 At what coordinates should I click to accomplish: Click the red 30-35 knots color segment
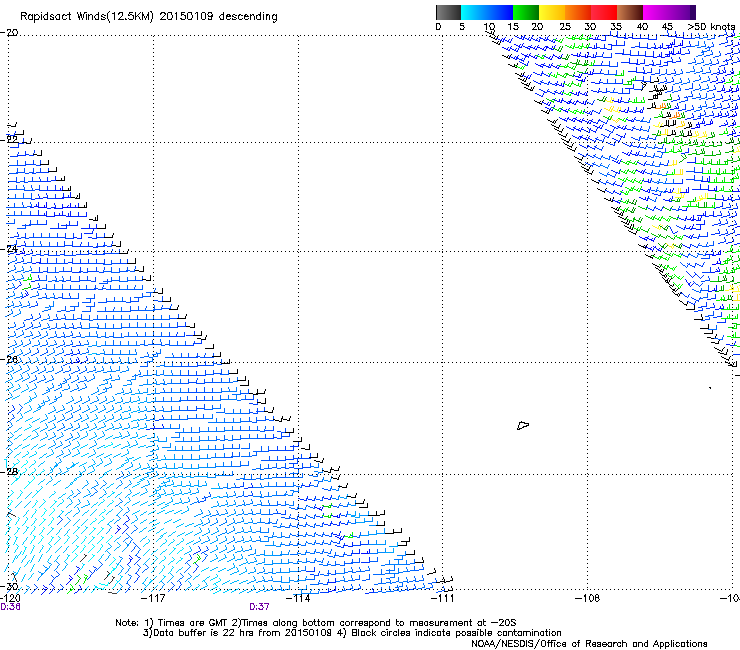tap(604, 12)
